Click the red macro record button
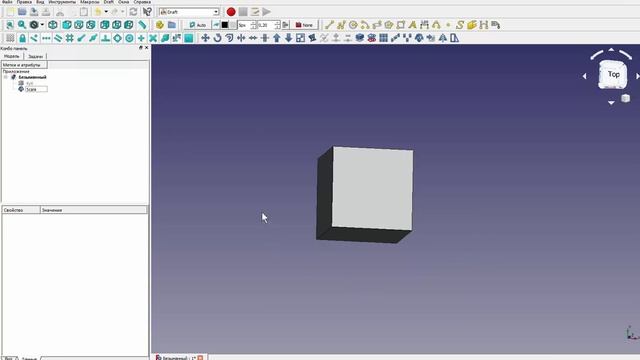 [x=231, y=12]
